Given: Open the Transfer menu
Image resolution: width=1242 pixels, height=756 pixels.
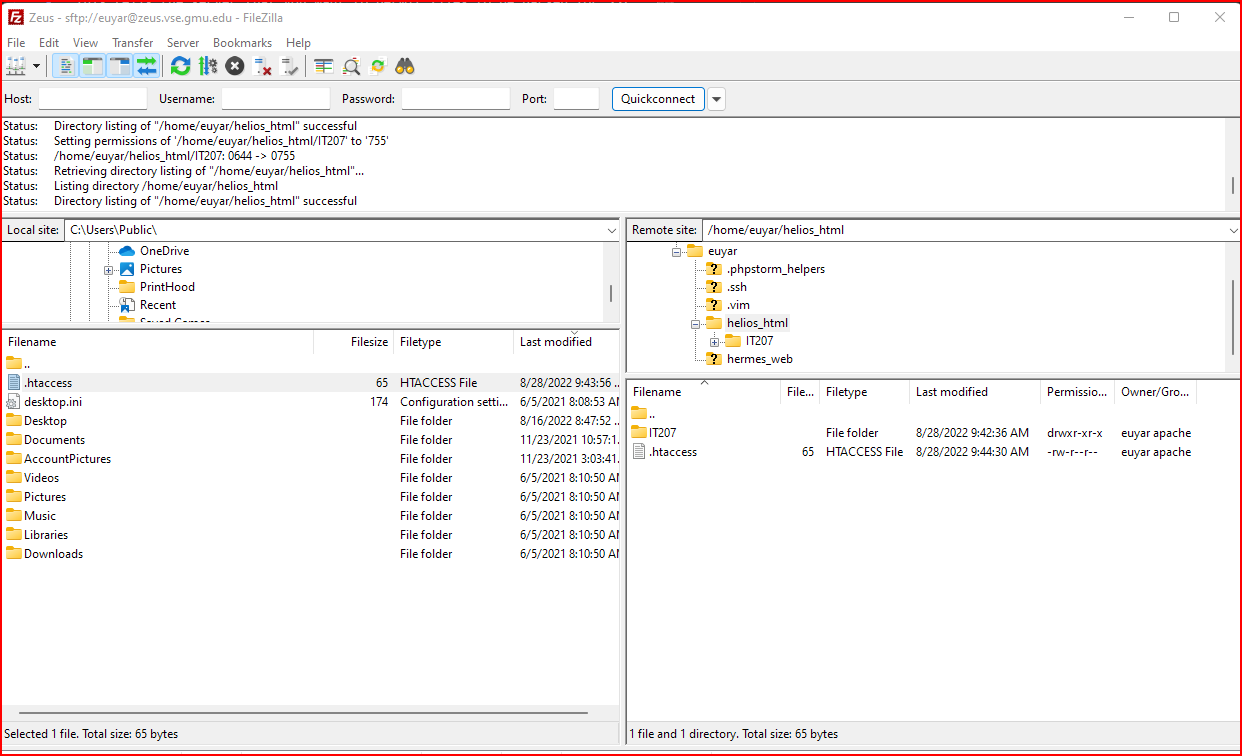Looking at the screenshot, I should pyautogui.click(x=132, y=42).
